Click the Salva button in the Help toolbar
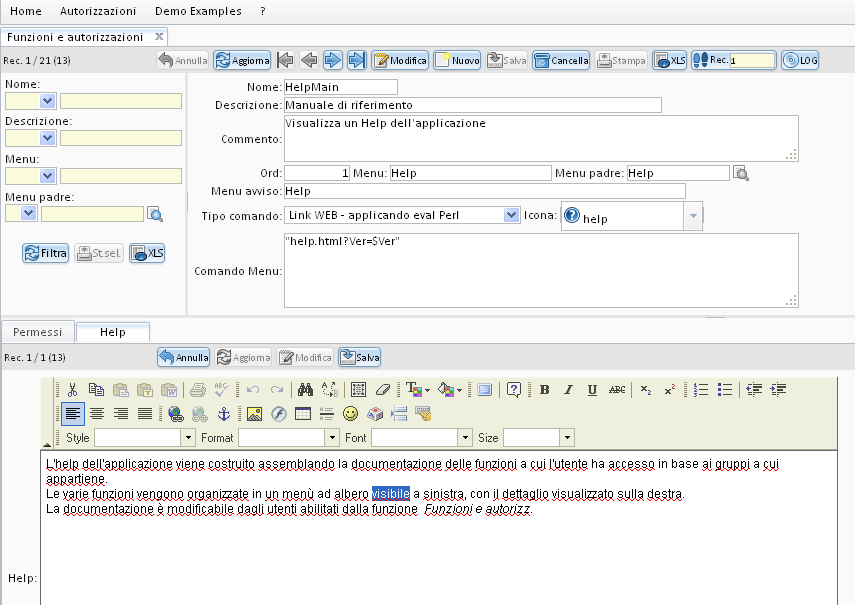 [359, 358]
